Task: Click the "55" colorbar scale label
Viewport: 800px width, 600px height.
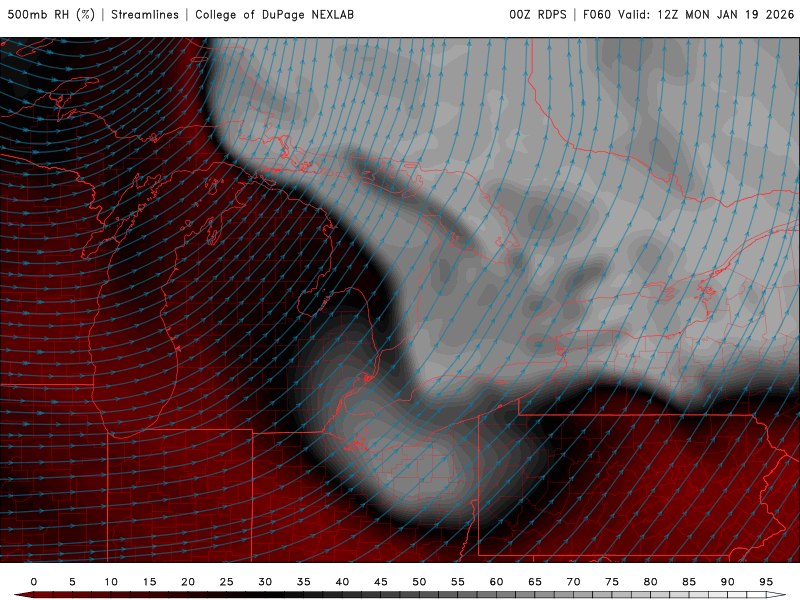Action: 458,582
